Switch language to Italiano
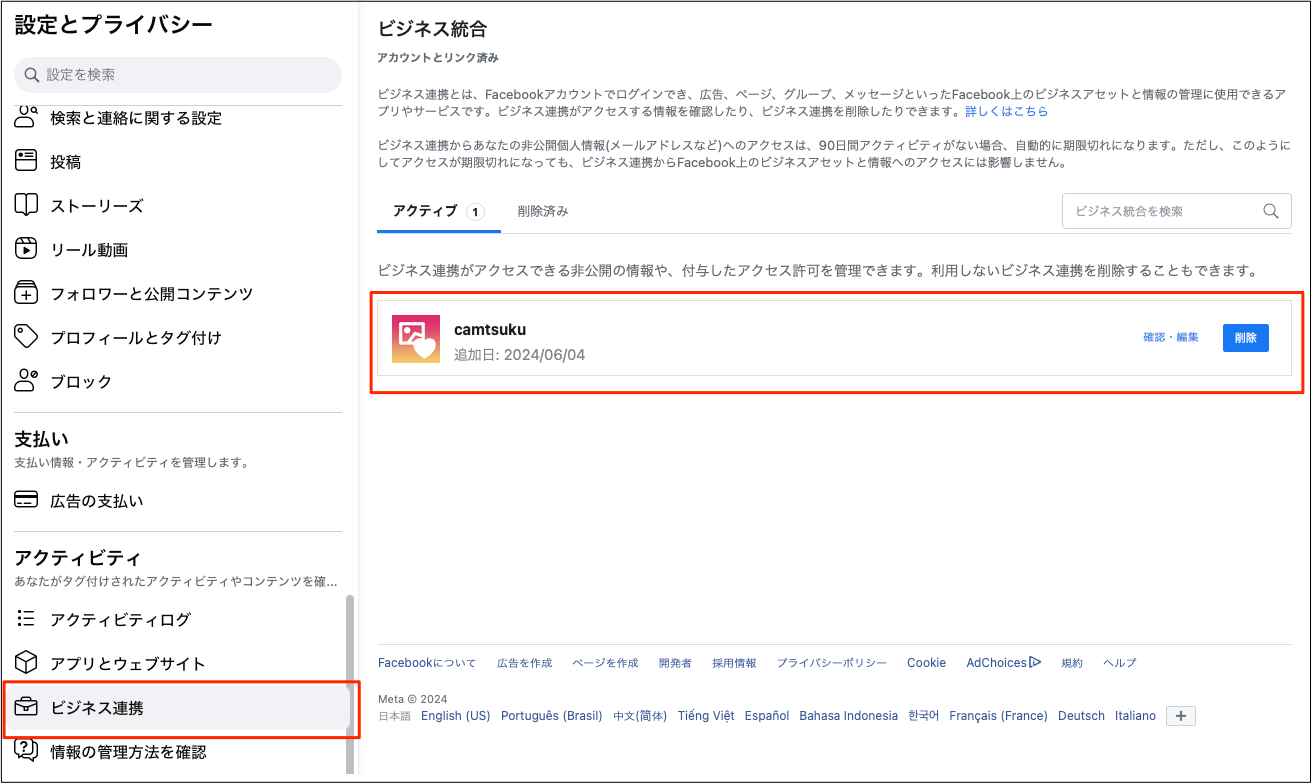 point(1135,716)
